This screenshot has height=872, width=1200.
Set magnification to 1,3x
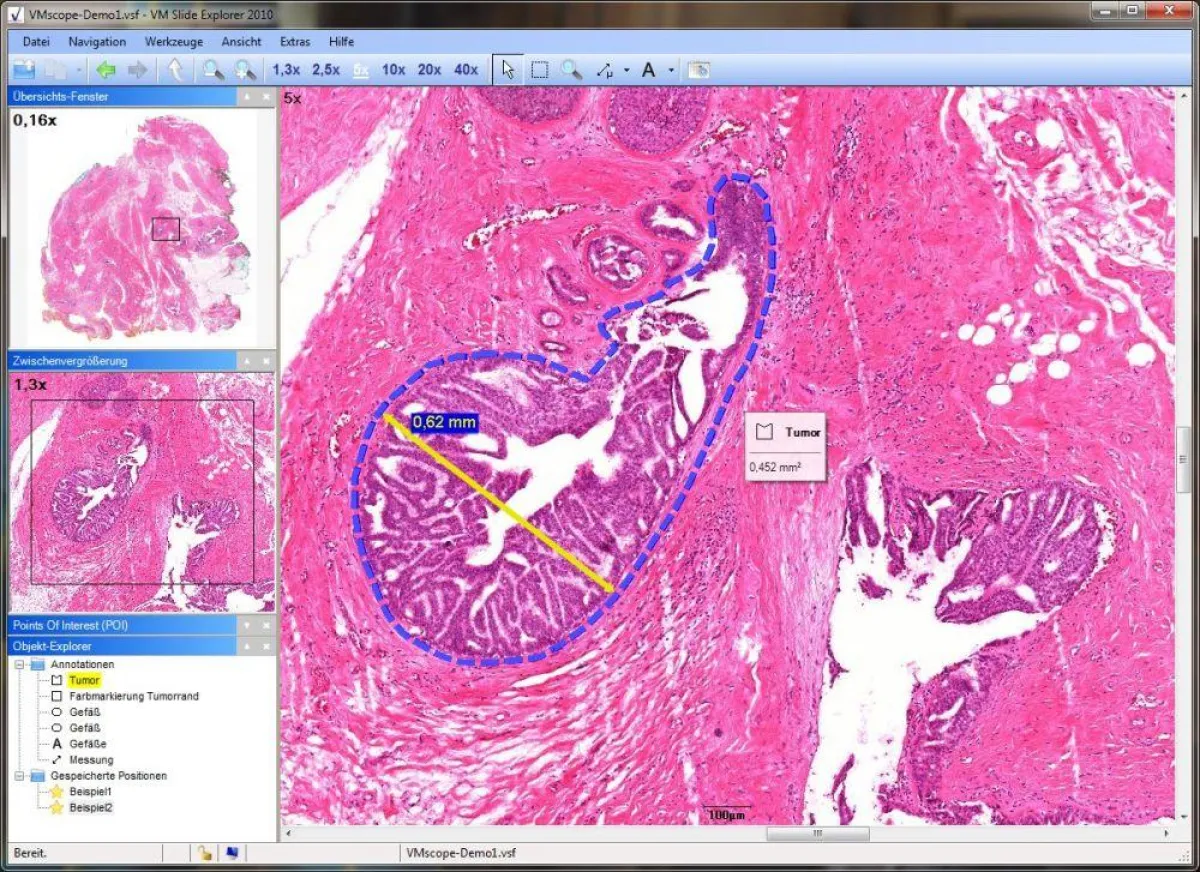coord(286,70)
